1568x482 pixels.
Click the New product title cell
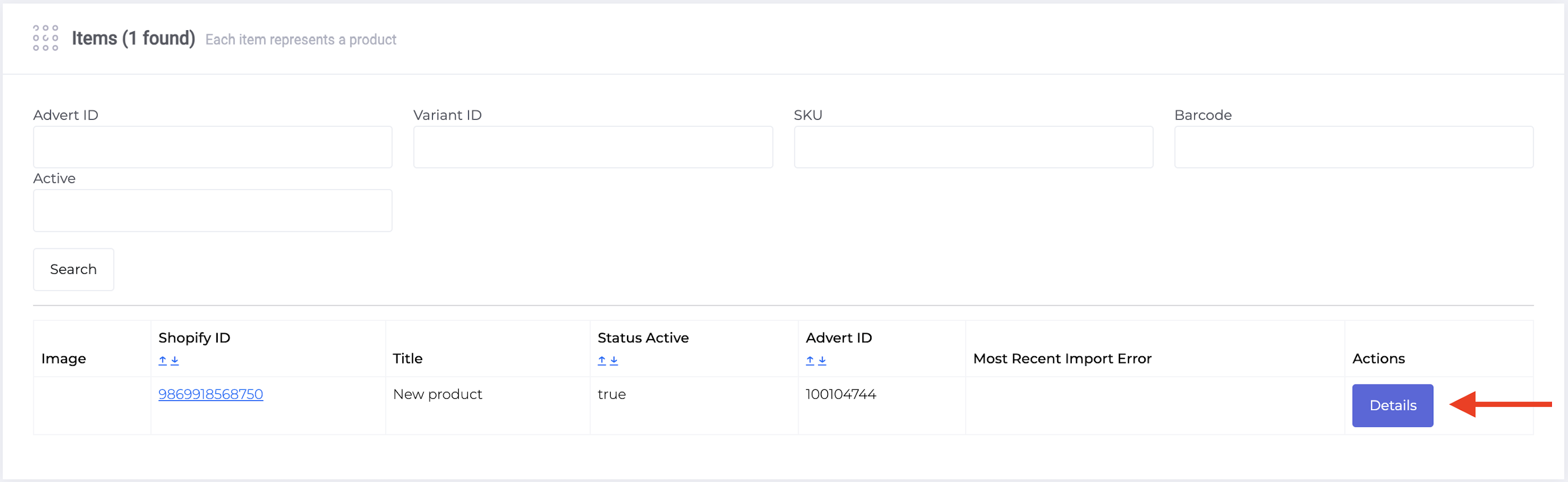(x=438, y=394)
